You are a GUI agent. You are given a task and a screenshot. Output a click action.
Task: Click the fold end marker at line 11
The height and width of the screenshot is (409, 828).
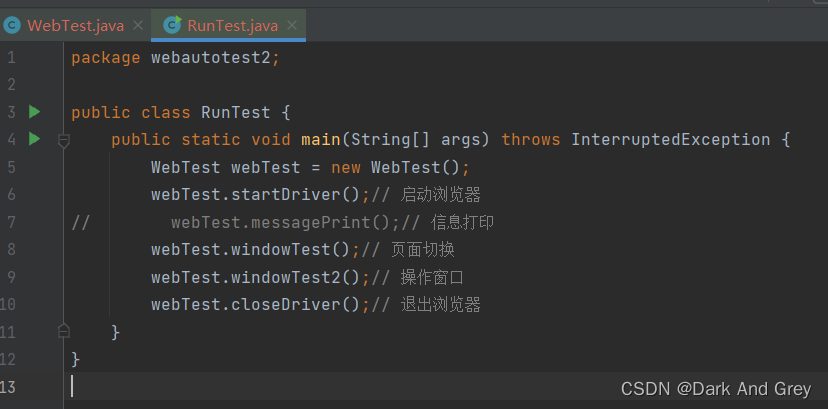(64, 331)
